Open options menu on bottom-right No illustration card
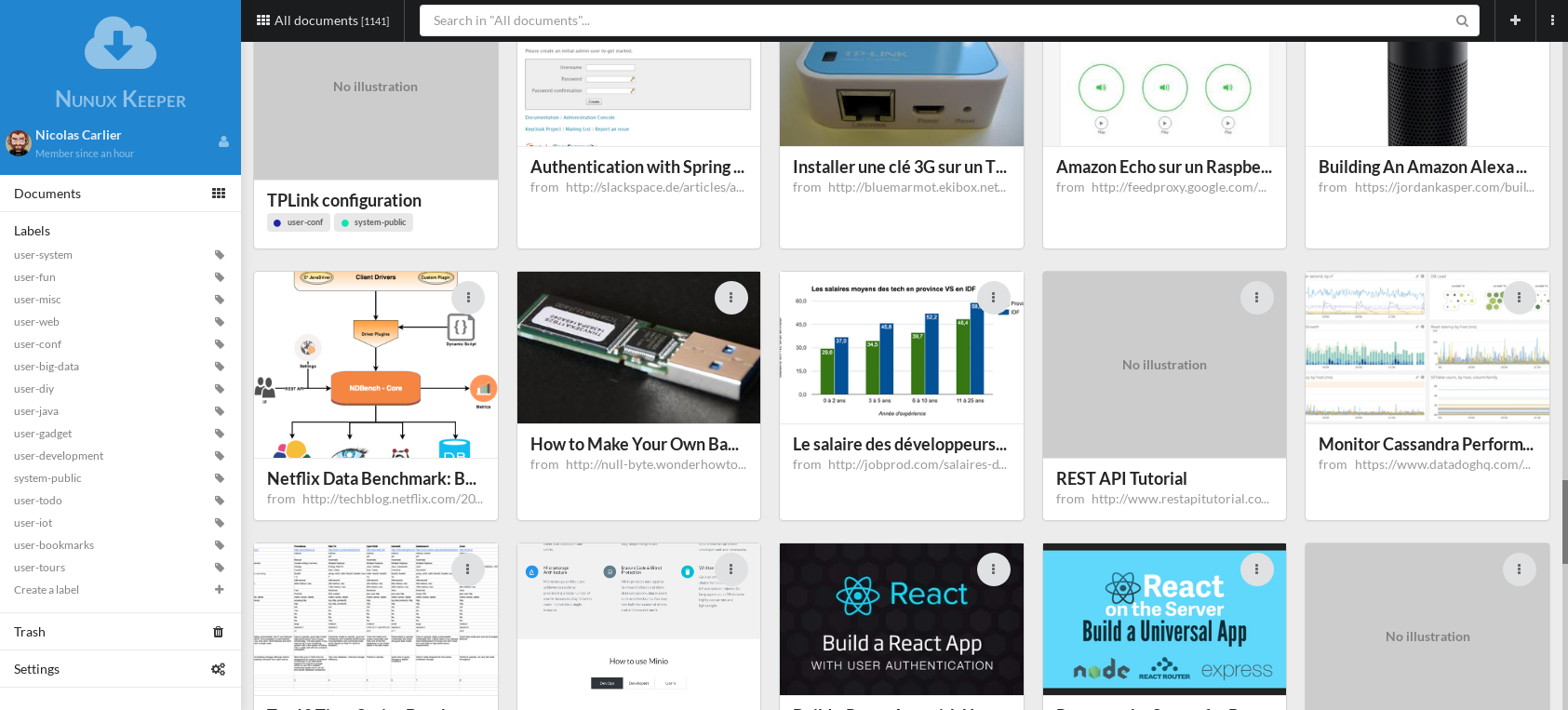 1520,569
